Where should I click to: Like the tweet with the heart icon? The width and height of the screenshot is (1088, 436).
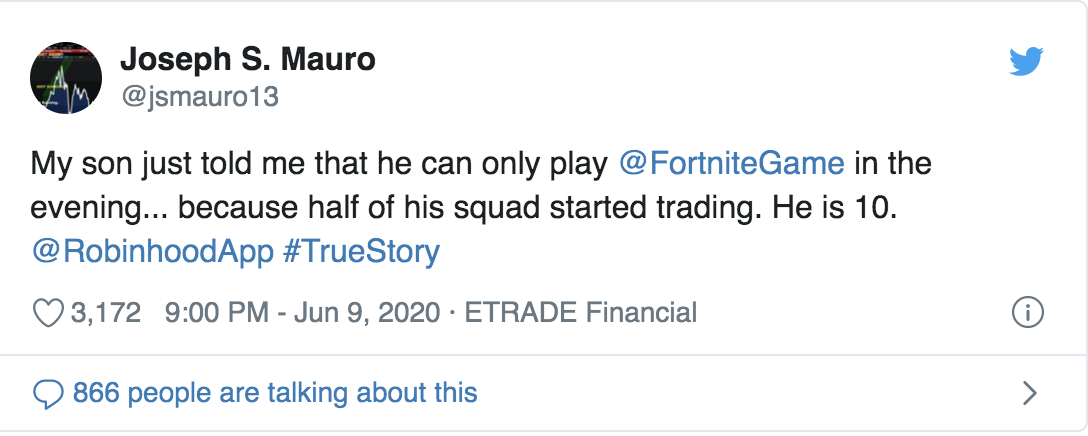[x=48, y=313]
